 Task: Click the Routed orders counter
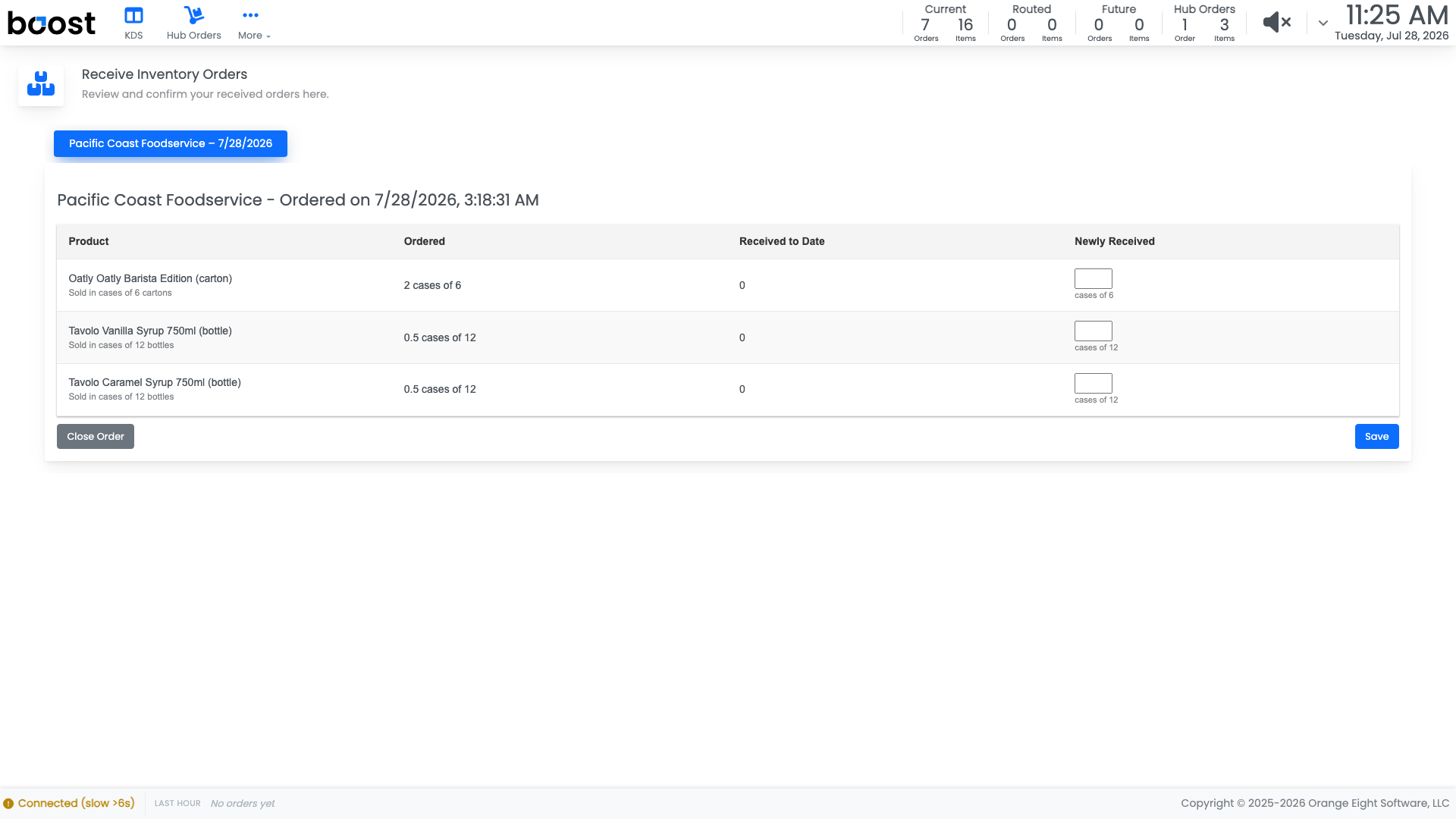pyautogui.click(x=1031, y=24)
